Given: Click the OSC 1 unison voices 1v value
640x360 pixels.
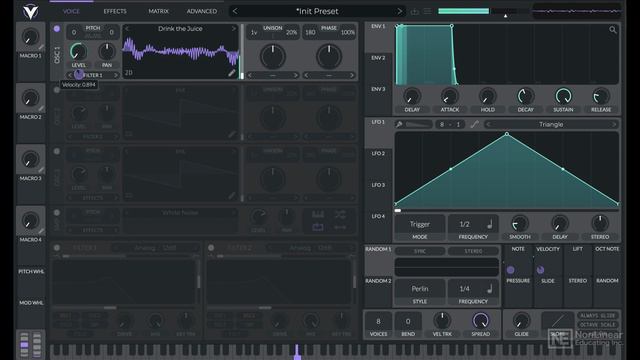Looking at the screenshot, I should tap(254, 32).
